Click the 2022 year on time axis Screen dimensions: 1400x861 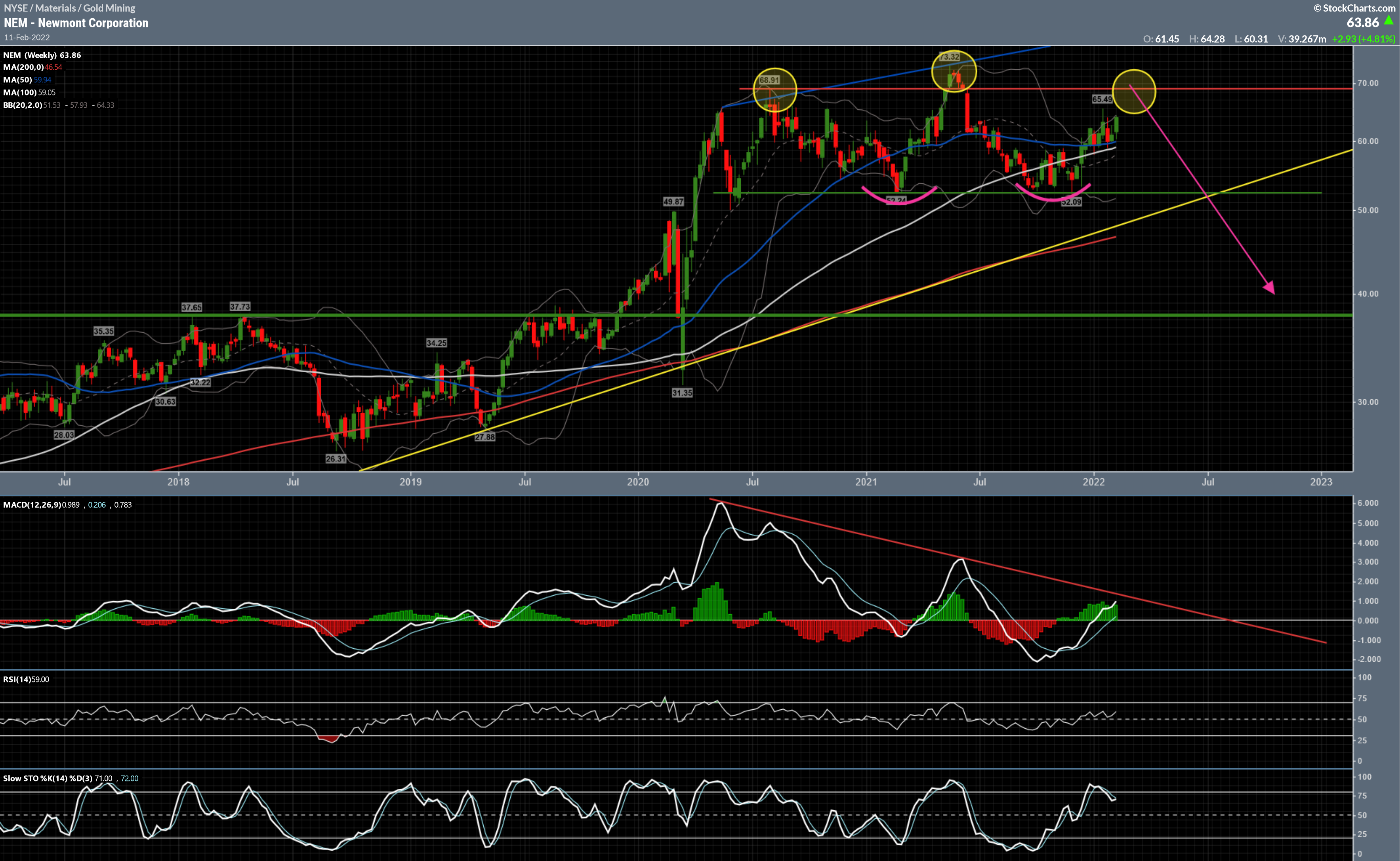coord(1093,482)
